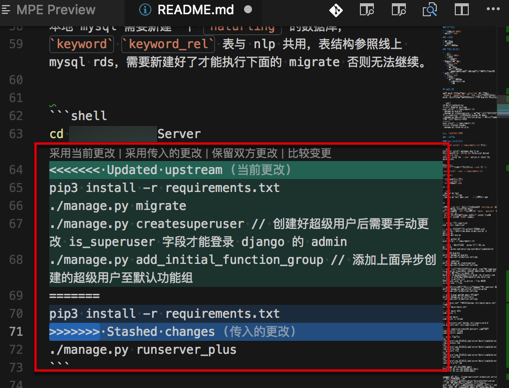509x388 pixels.
Task: Click the cd Server command line
Action: point(125,134)
